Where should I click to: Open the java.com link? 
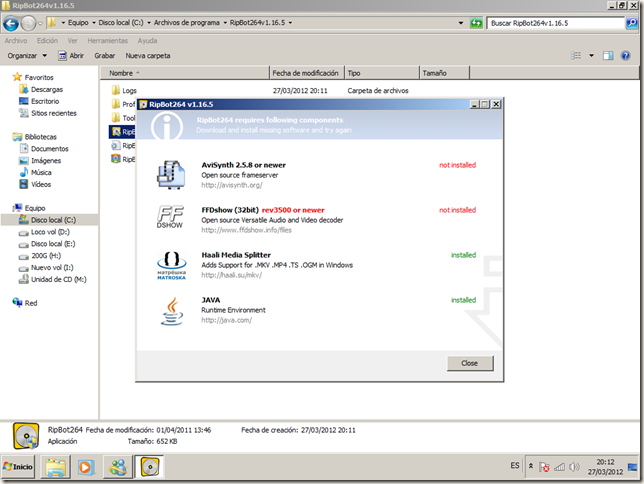pos(226,320)
